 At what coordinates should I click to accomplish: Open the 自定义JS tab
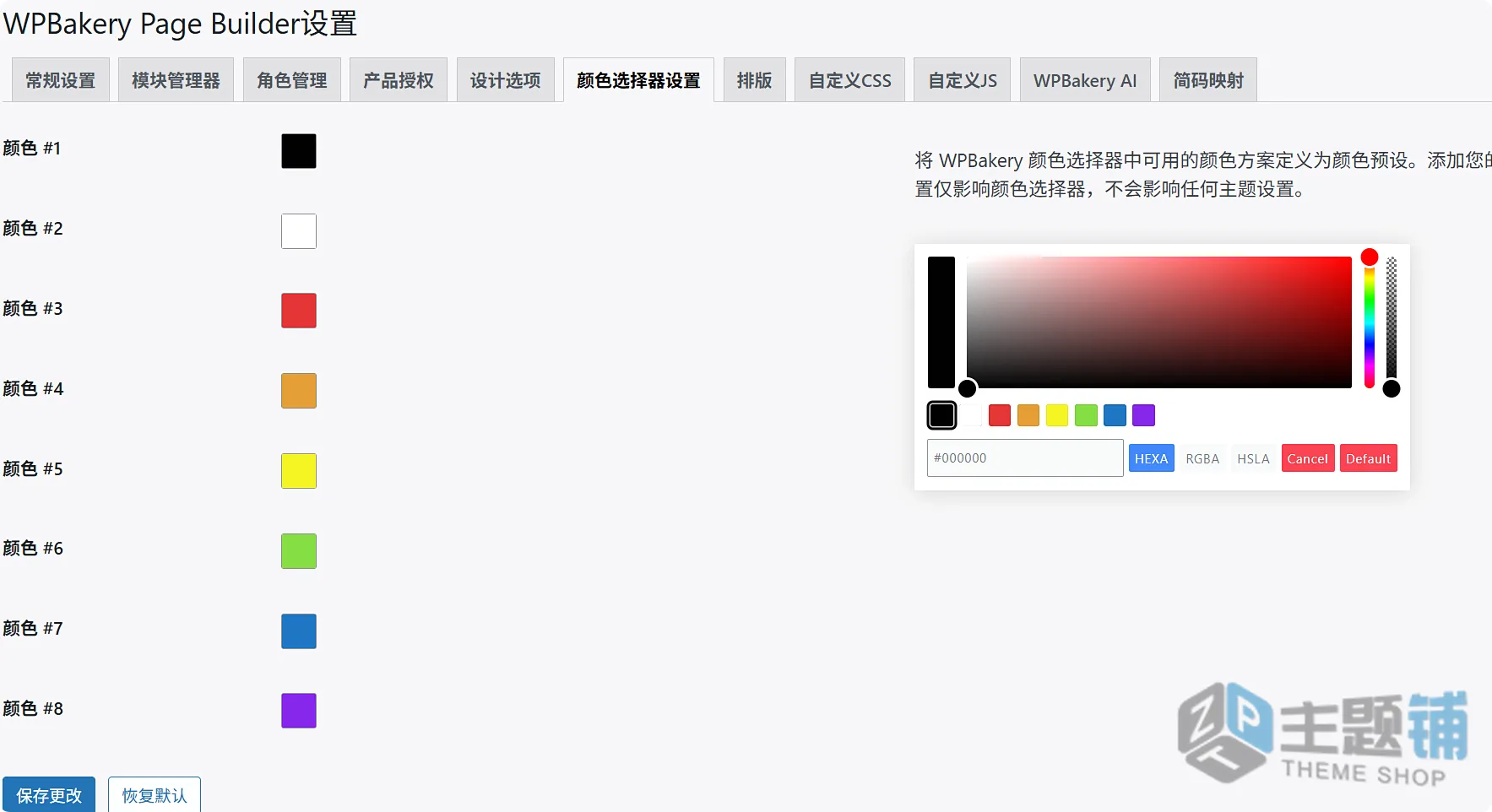(x=963, y=80)
